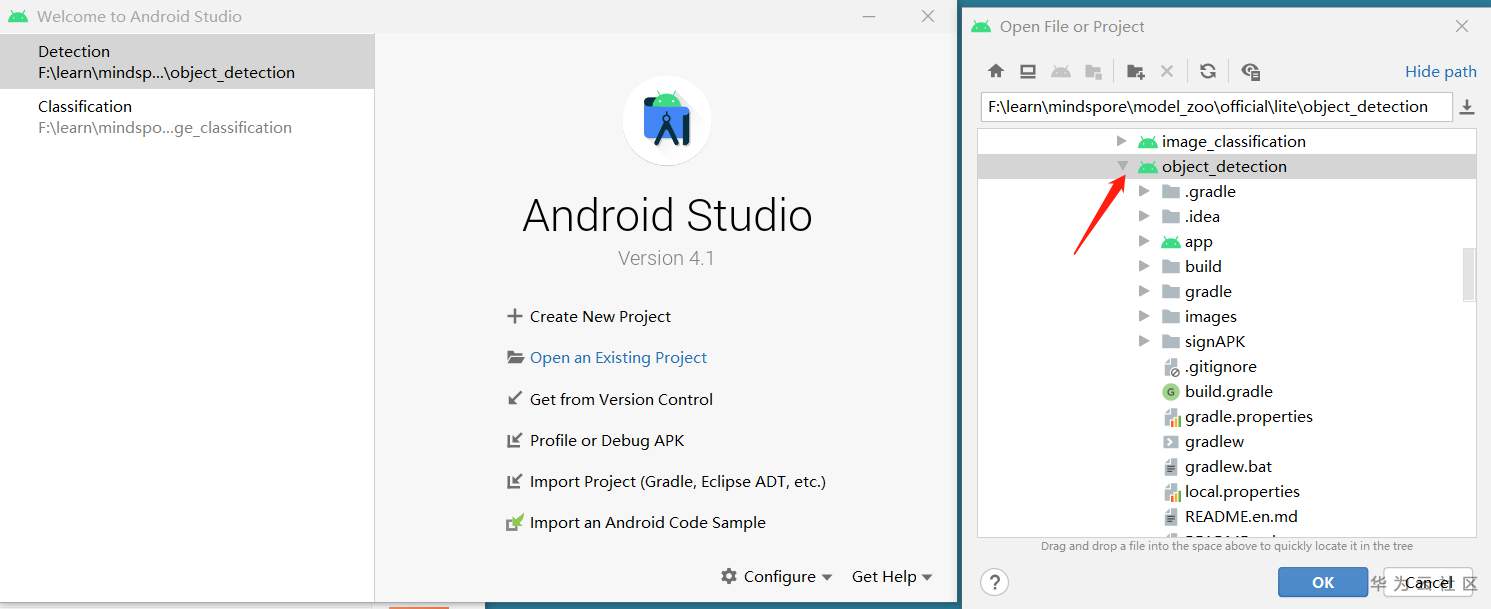Close the Open File or Project dialog
The width and height of the screenshot is (1491, 609).
(1462, 27)
